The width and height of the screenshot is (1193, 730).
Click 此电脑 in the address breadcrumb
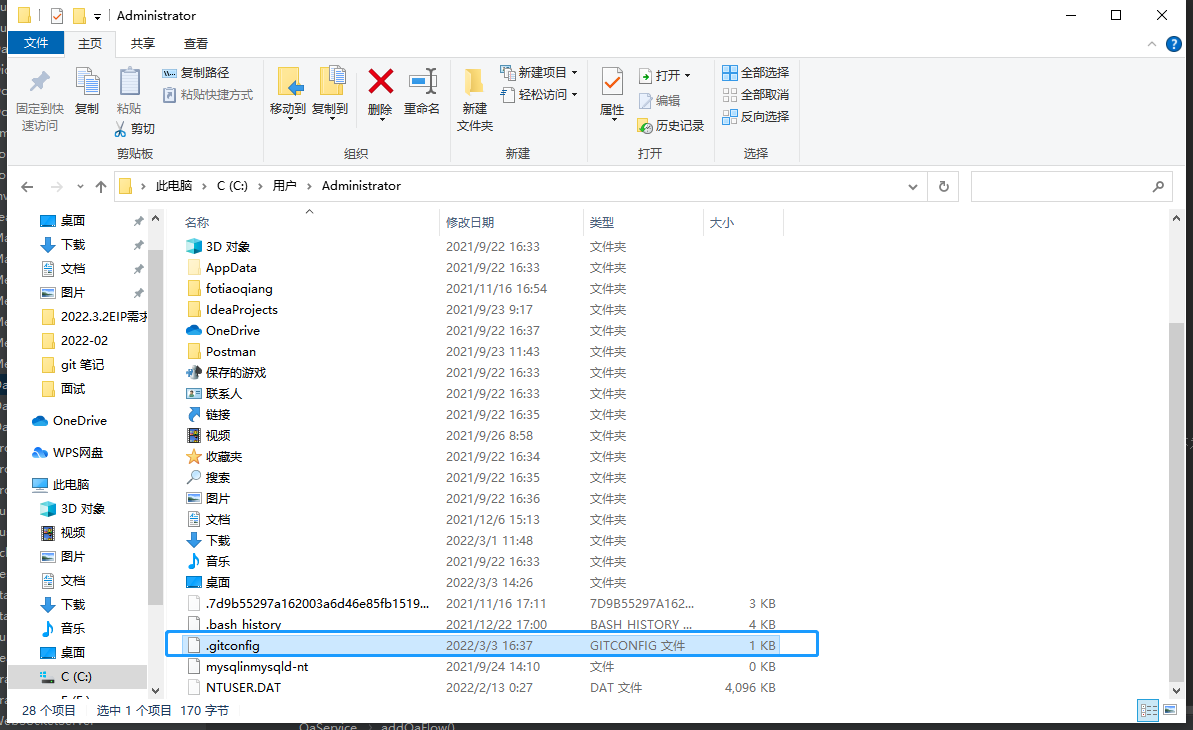(x=173, y=186)
